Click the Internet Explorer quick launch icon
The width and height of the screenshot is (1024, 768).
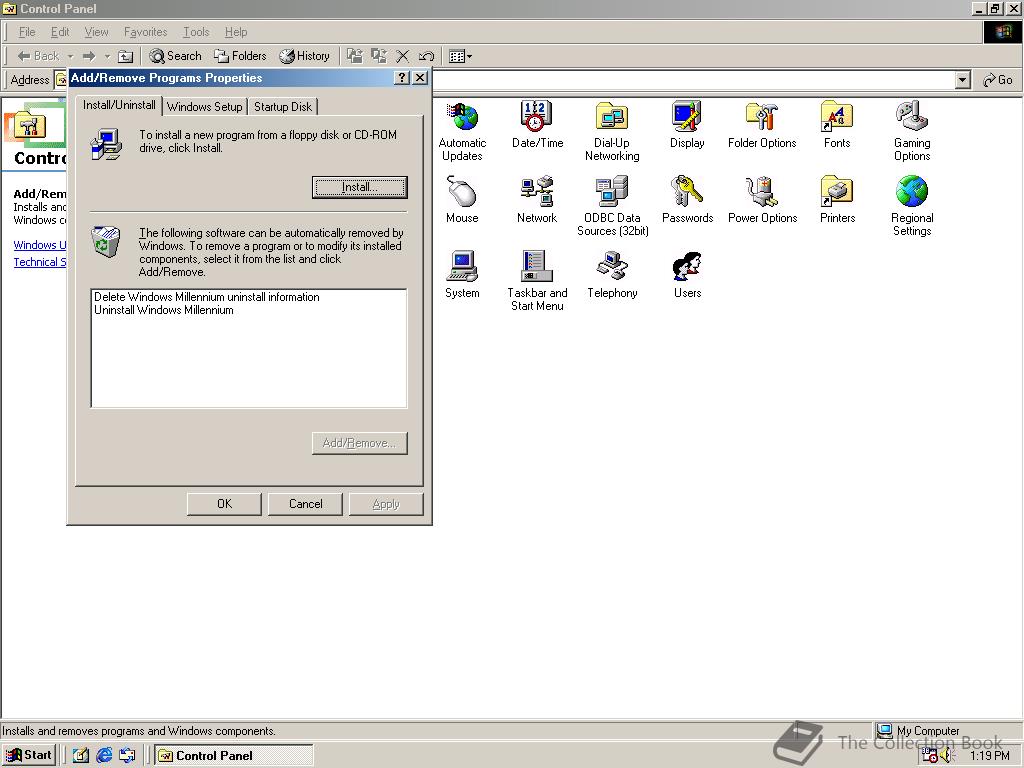click(x=104, y=756)
